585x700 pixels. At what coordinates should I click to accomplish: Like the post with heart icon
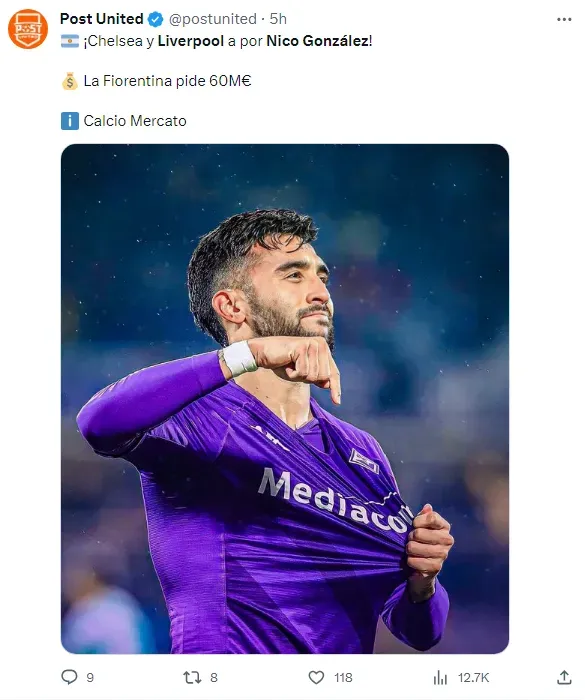pyautogui.click(x=316, y=677)
